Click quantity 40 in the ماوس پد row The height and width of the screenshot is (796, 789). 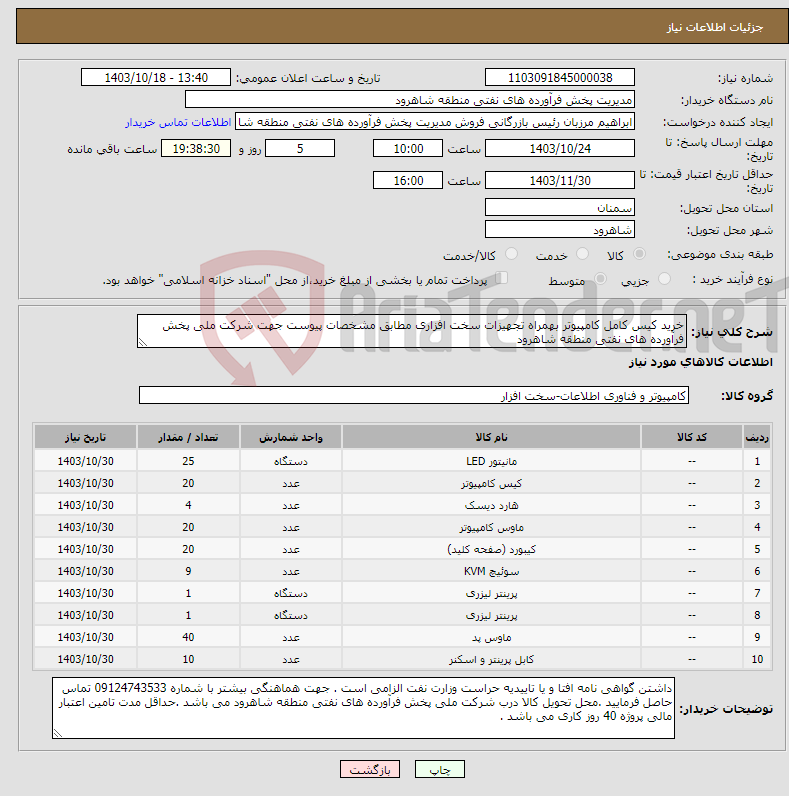point(188,637)
